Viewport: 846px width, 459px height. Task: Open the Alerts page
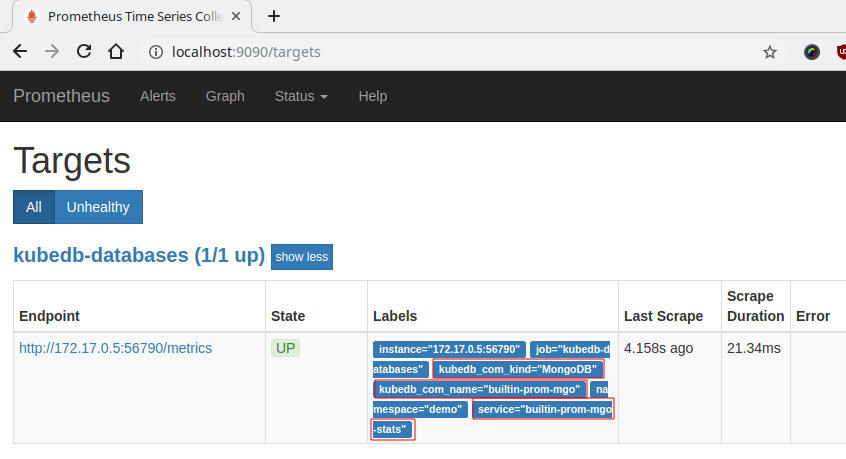[157, 96]
